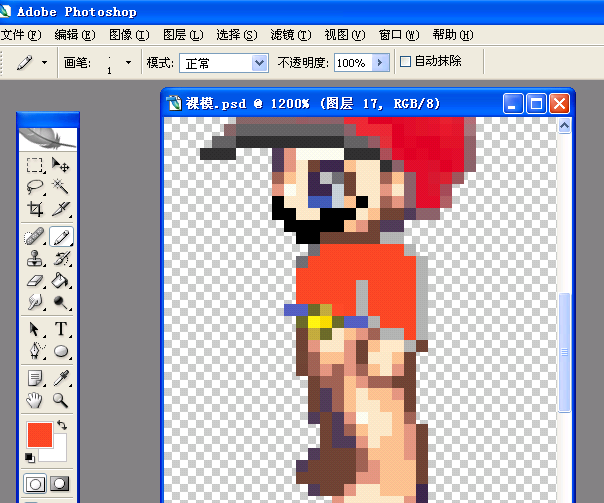
Task: Select the Lasso tool
Action: click(x=35, y=187)
